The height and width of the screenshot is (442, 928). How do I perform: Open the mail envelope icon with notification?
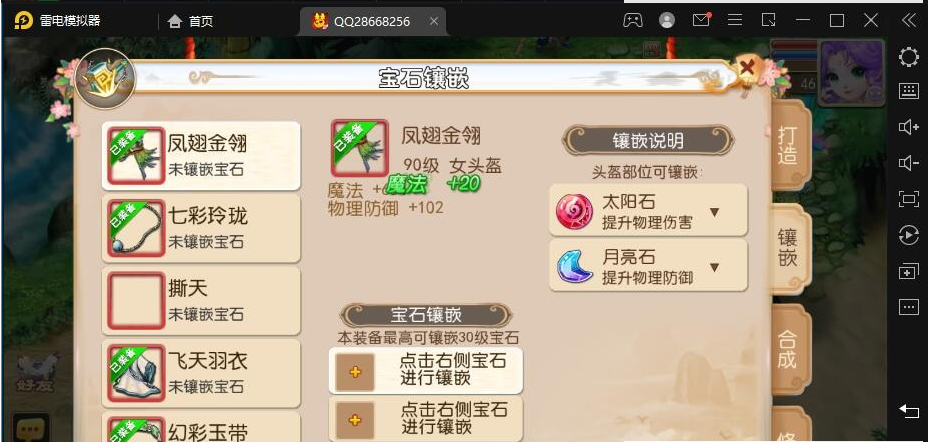click(701, 20)
